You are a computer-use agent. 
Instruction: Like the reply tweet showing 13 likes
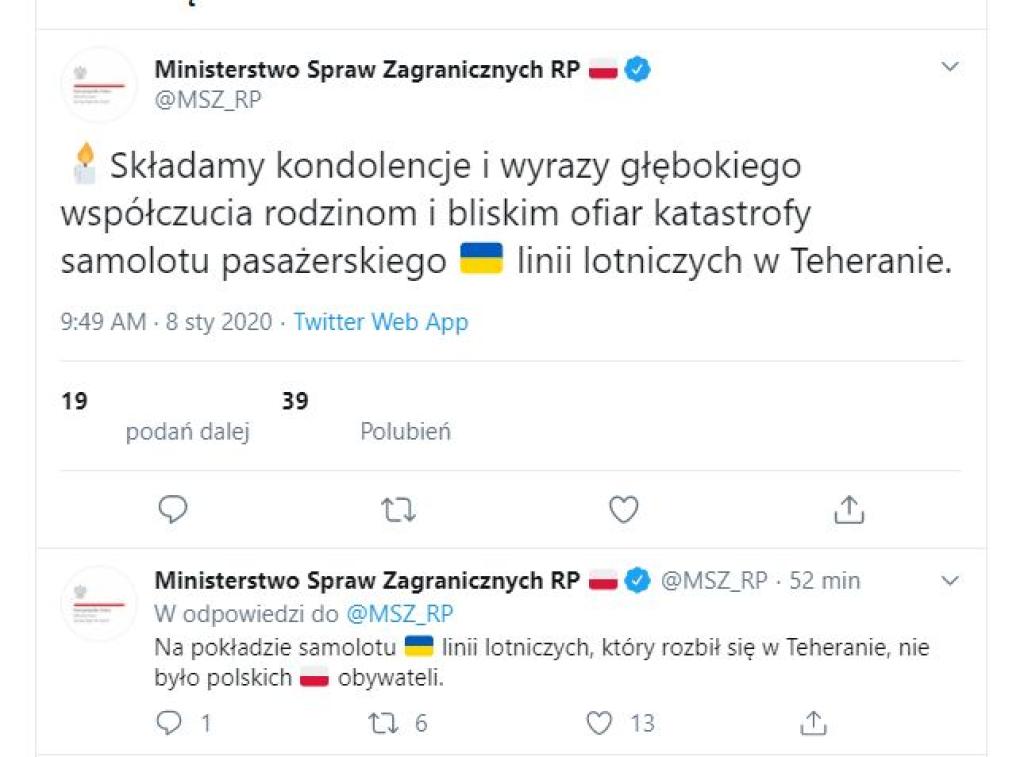click(599, 722)
